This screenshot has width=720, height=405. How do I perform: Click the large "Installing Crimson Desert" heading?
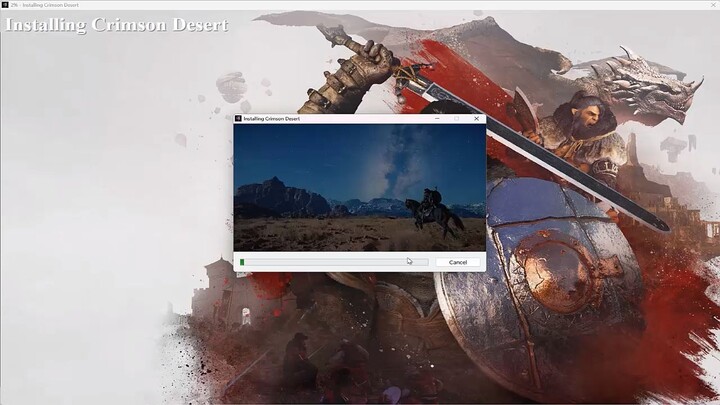(116, 24)
